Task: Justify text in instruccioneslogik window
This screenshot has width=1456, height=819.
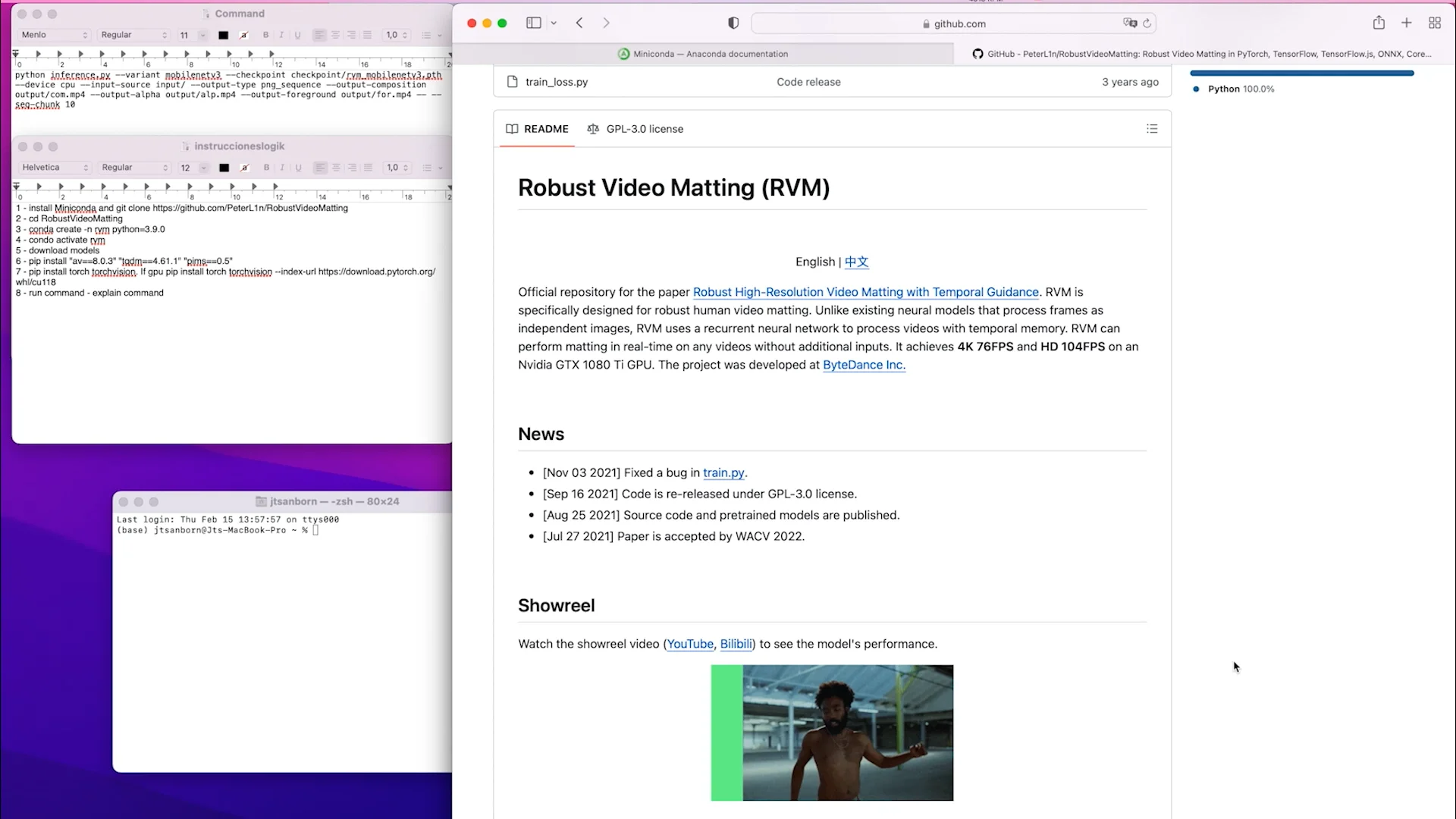Action: point(368,168)
